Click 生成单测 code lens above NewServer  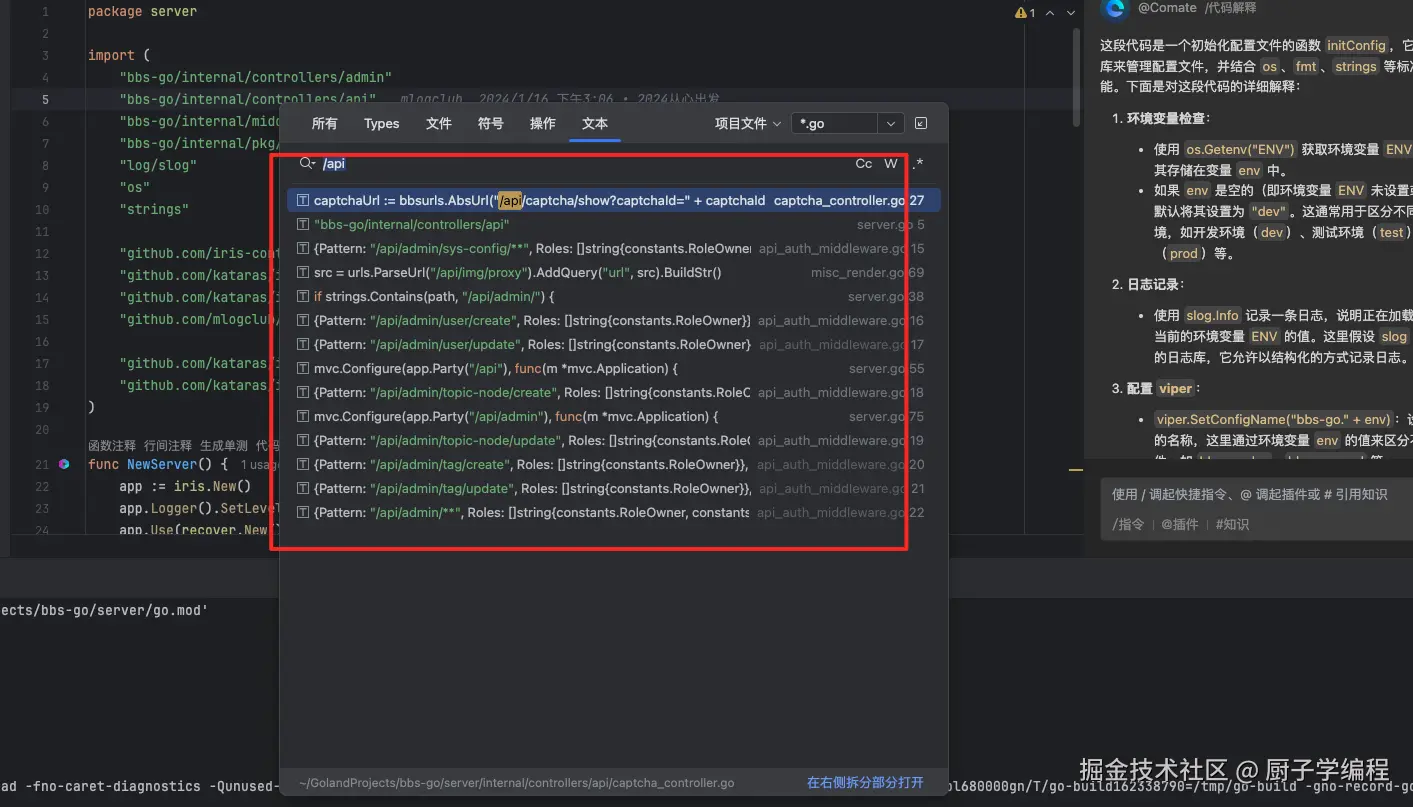tap(224, 445)
